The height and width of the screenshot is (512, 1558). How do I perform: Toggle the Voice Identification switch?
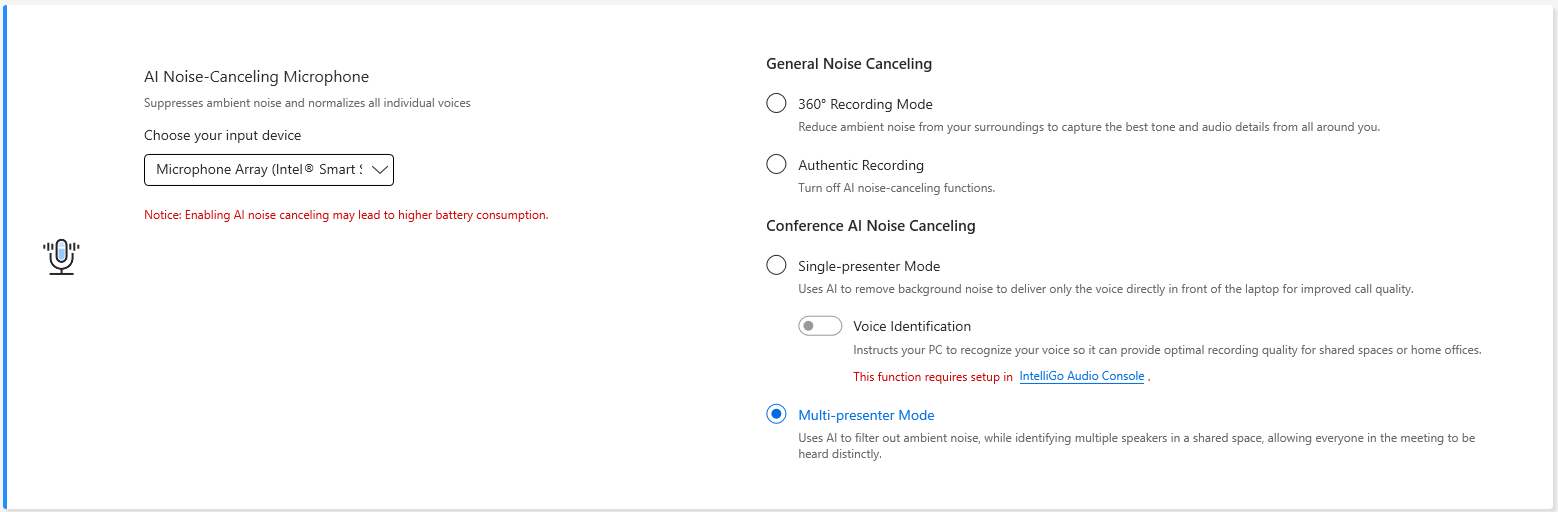coord(819,326)
